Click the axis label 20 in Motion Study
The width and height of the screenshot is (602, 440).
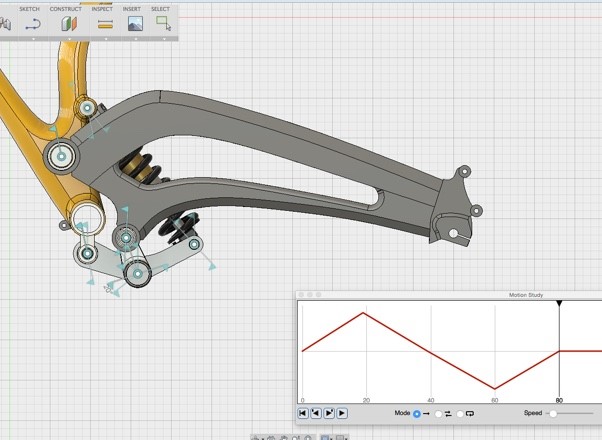tap(366, 400)
